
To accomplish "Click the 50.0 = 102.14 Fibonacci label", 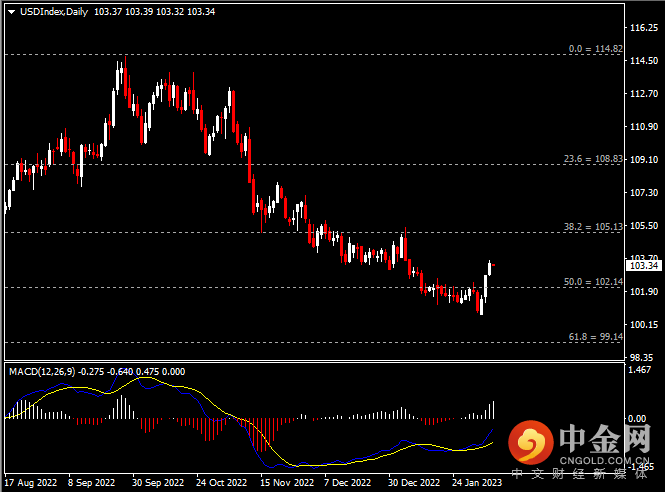I will (592, 282).
